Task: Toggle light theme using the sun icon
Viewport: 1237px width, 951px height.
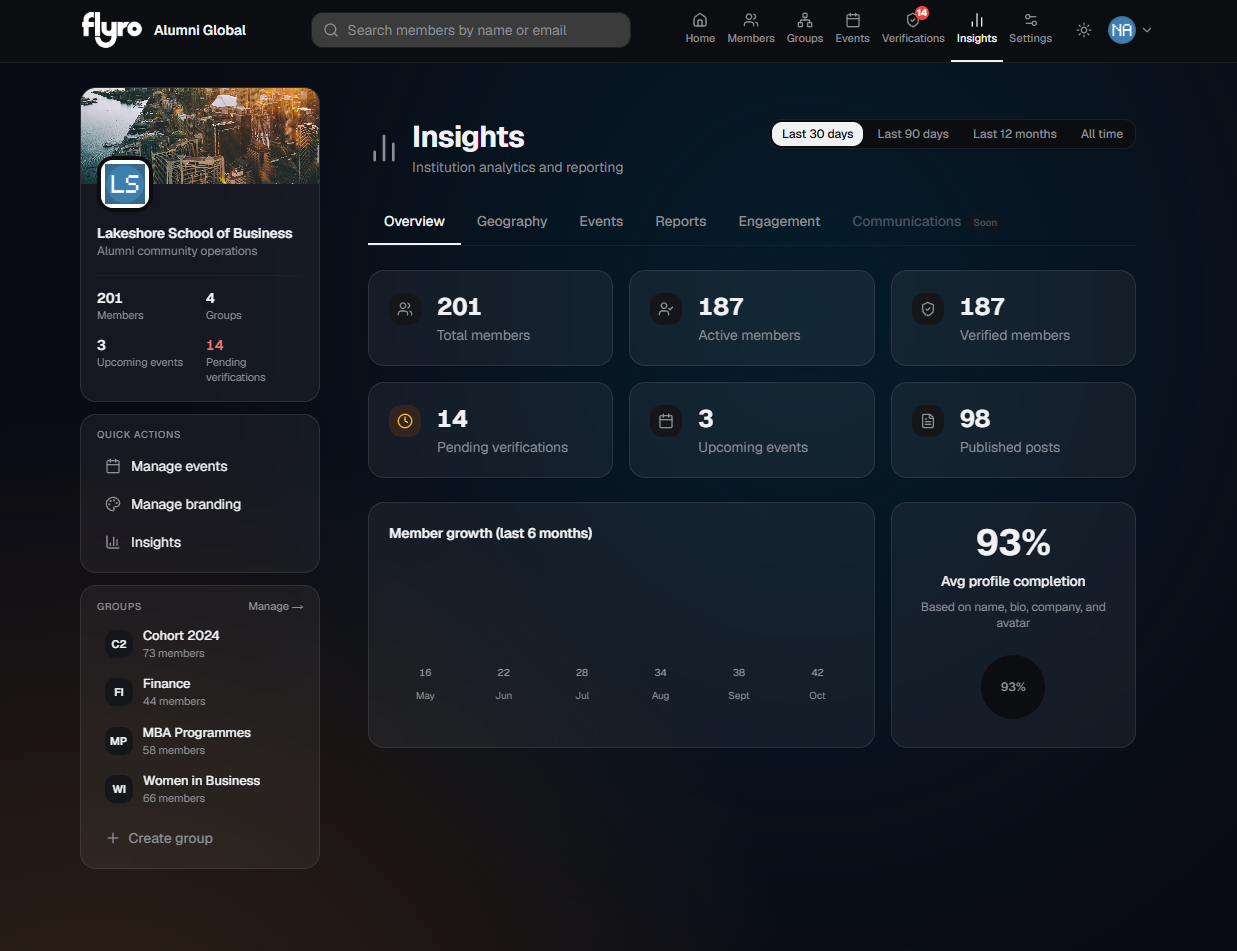Action: (1084, 30)
